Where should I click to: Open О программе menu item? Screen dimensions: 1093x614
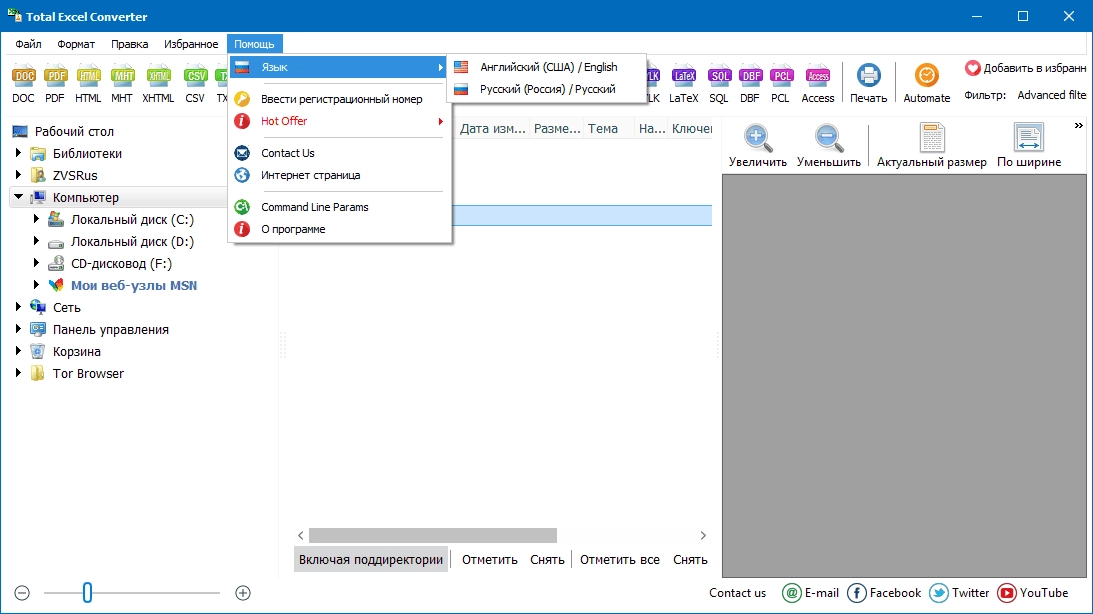click(x=339, y=229)
